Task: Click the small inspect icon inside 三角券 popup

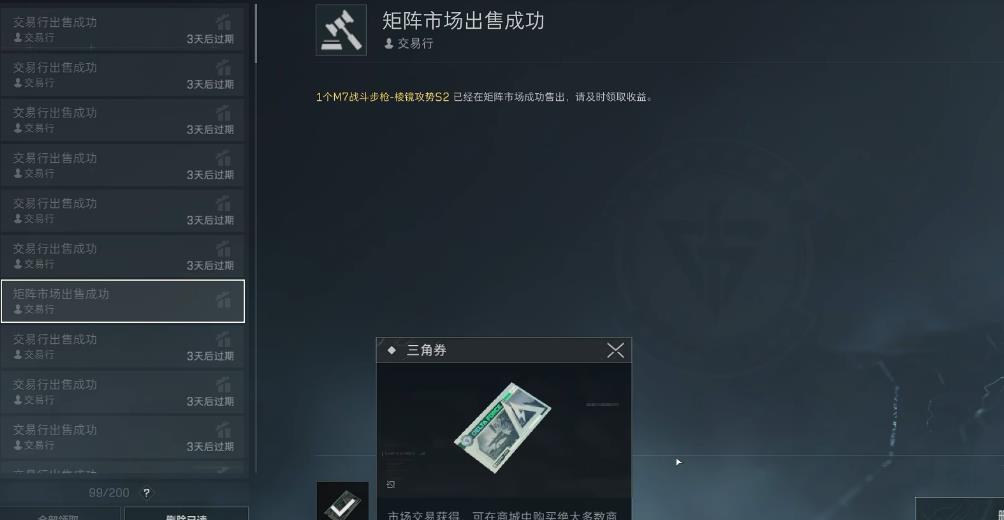Action: tap(391, 485)
